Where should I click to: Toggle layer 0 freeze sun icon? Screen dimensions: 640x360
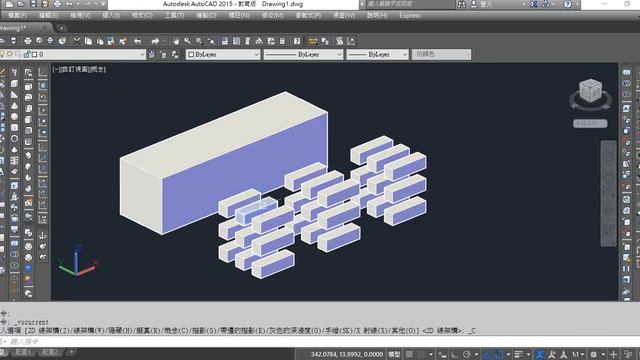[x=9, y=54]
